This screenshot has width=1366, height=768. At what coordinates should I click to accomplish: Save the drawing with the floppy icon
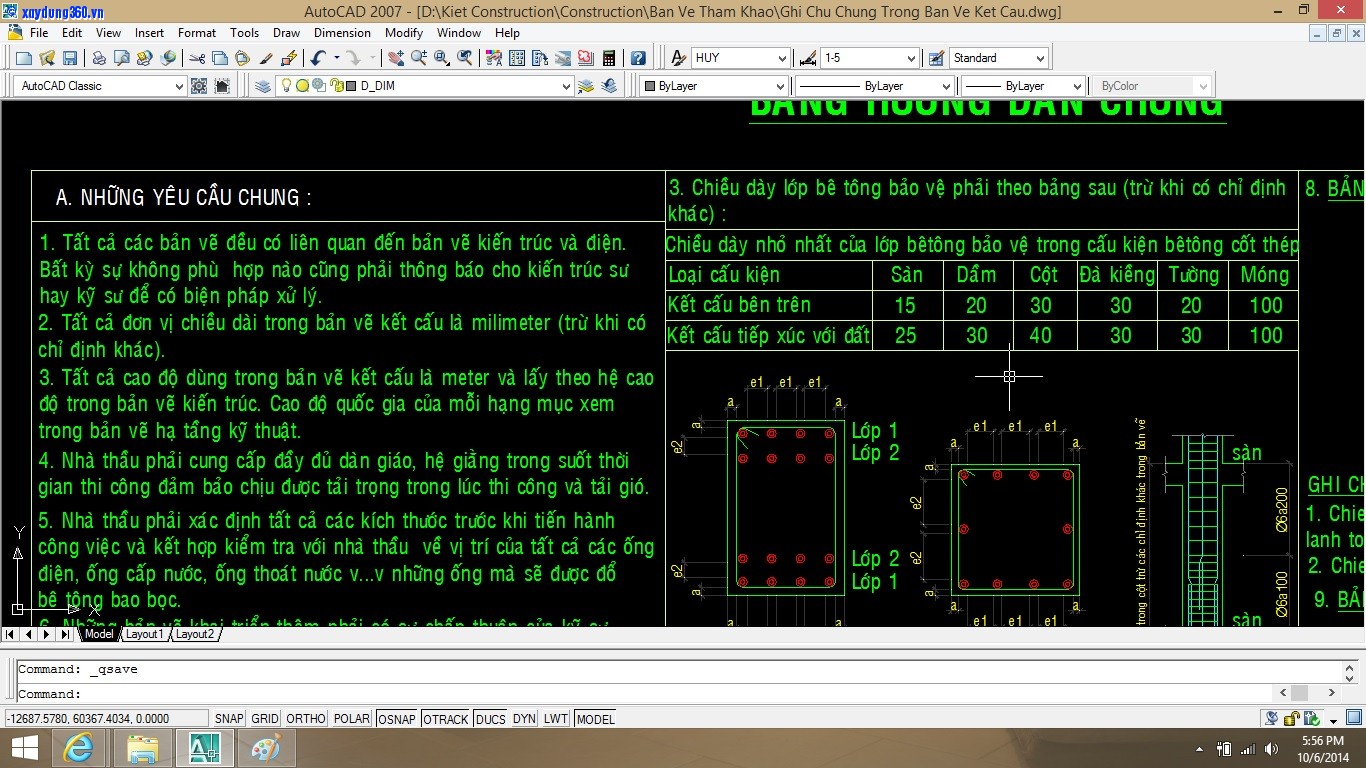(x=70, y=58)
